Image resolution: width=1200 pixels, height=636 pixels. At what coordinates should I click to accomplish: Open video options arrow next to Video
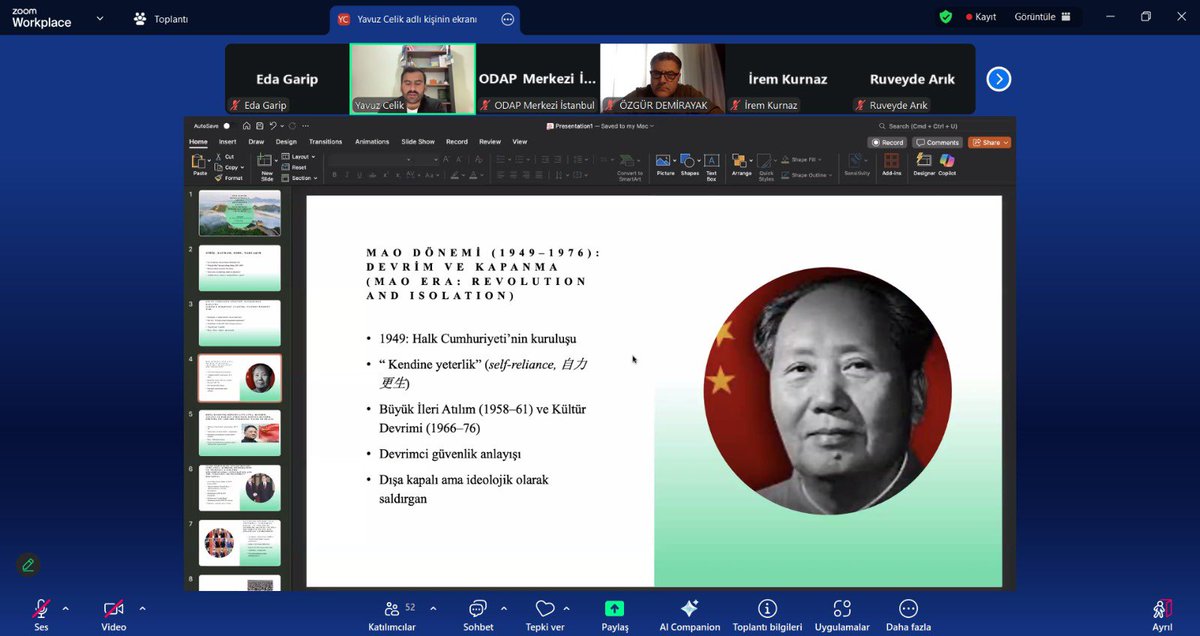(x=142, y=608)
